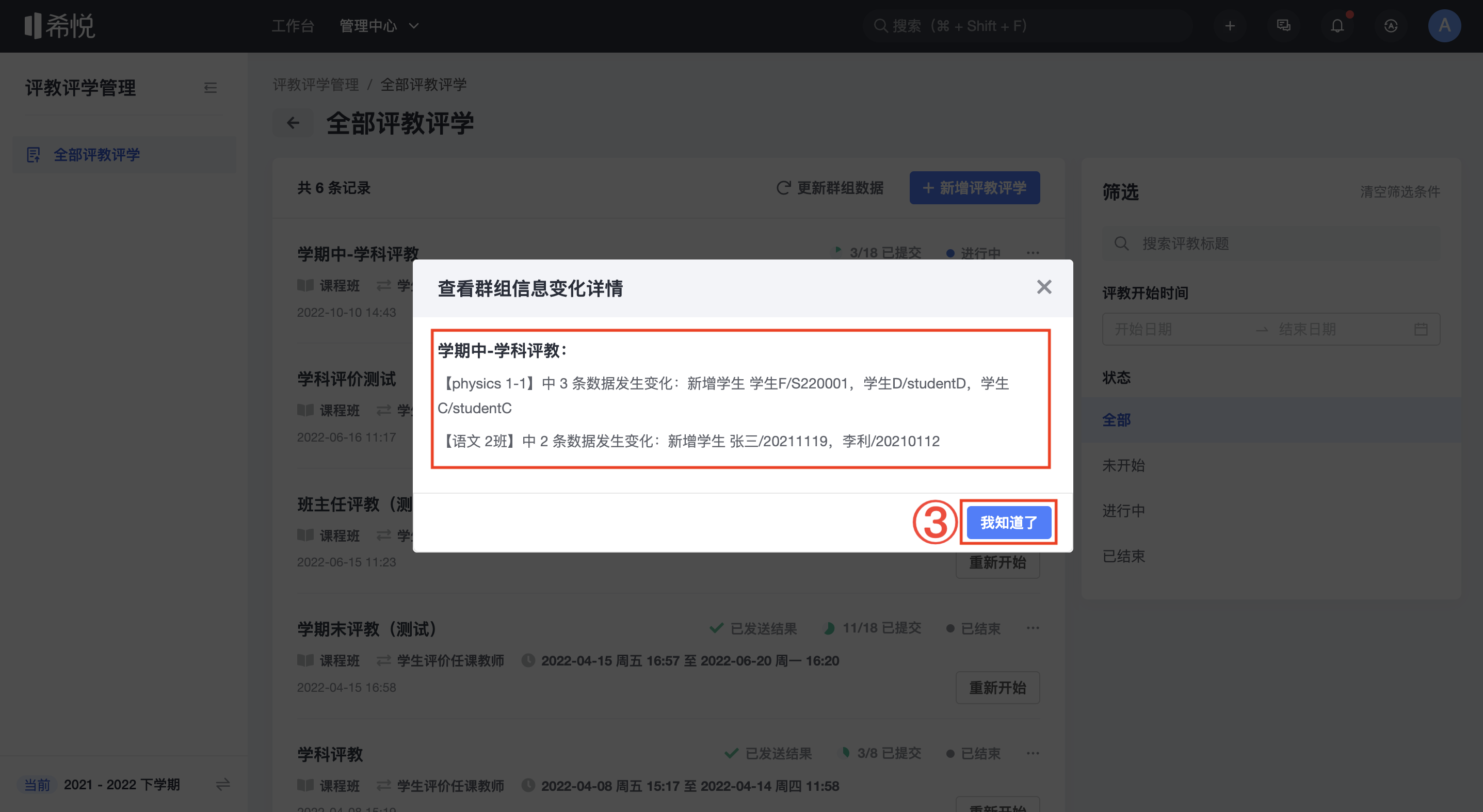The image size is (1483, 812).
Task: Click 11/18 已提交 progress indicator
Action: (872, 628)
